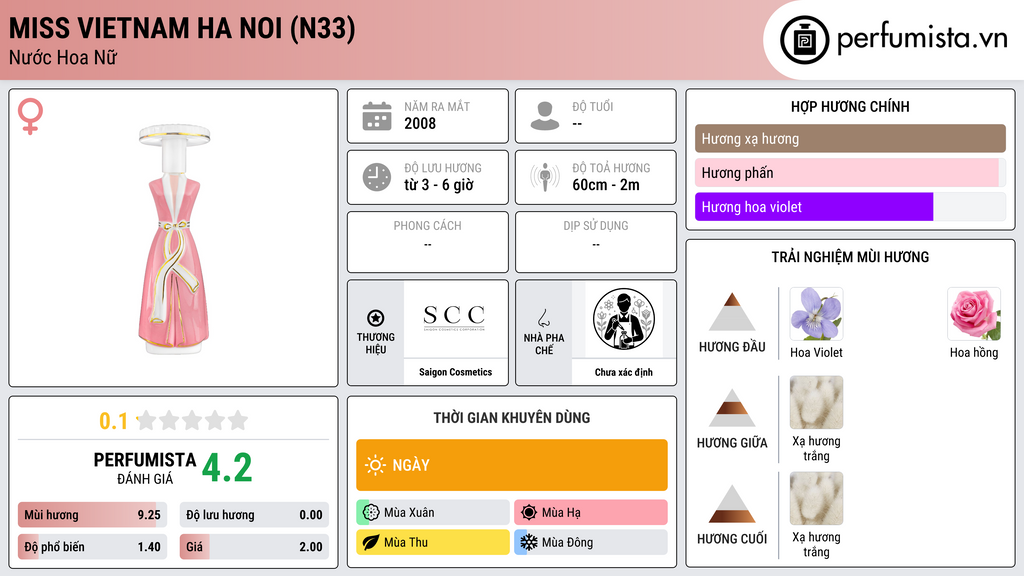Viewport: 1024px width, 576px height.
Task: Select the yellow Mùa Thu season tile
Action: pyautogui.click(x=433, y=542)
